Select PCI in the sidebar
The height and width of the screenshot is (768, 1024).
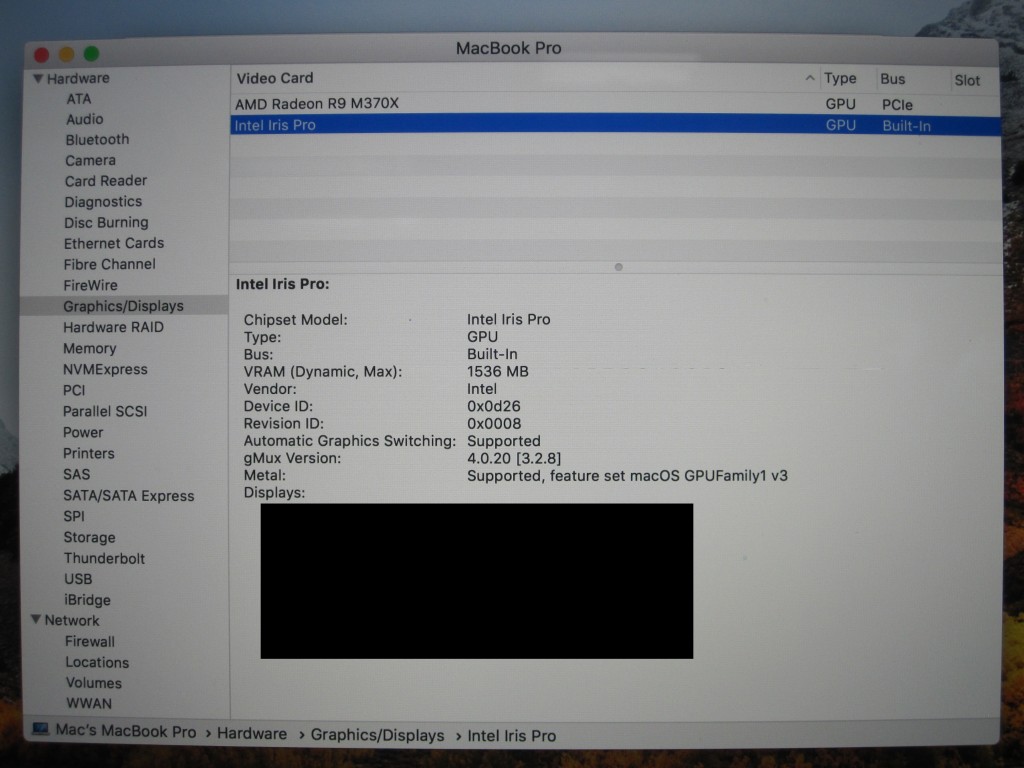[x=74, y=390]
